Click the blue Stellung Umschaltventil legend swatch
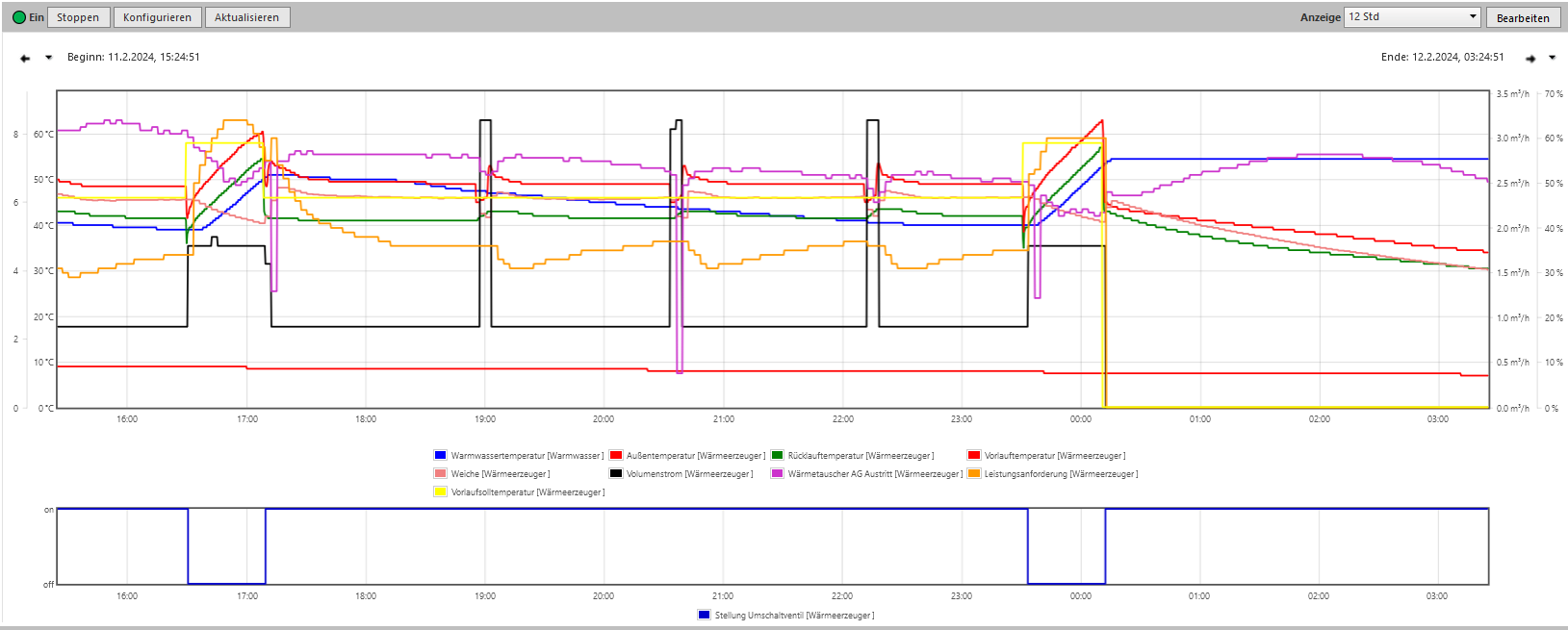1568x630 pixels. (704, 615)
